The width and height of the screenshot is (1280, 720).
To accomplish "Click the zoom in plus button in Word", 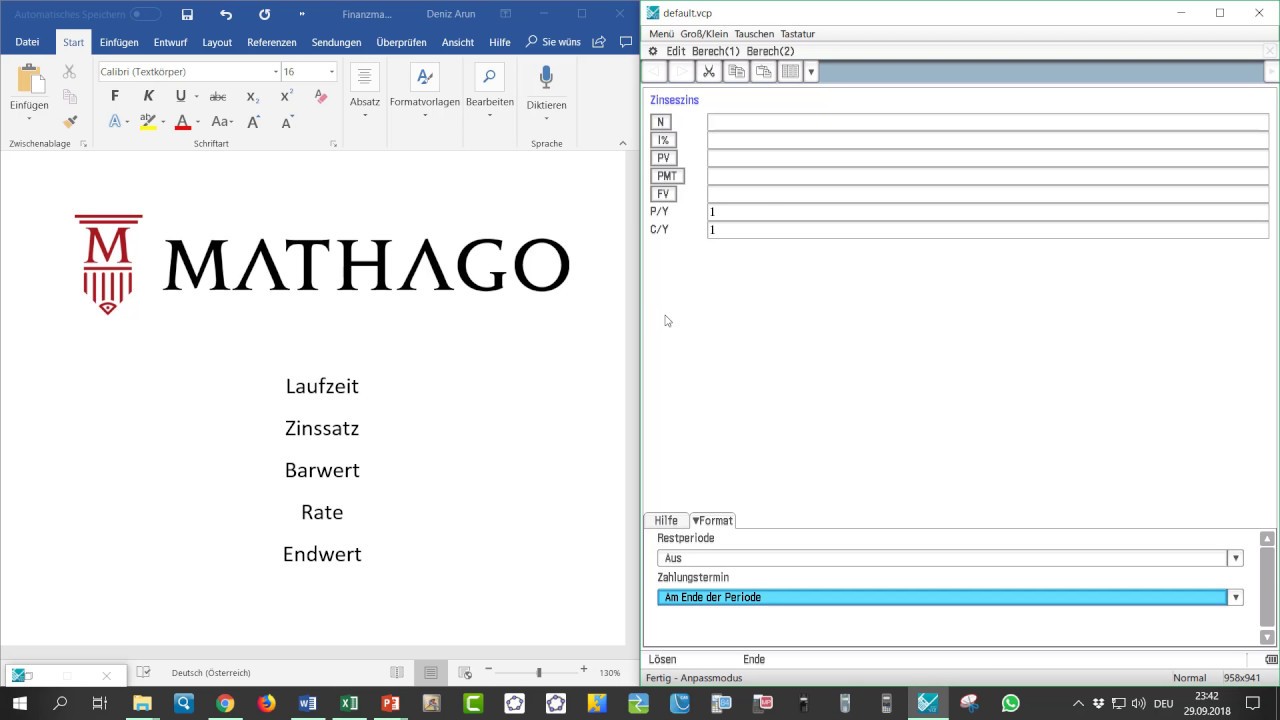I will click(584, 670).
